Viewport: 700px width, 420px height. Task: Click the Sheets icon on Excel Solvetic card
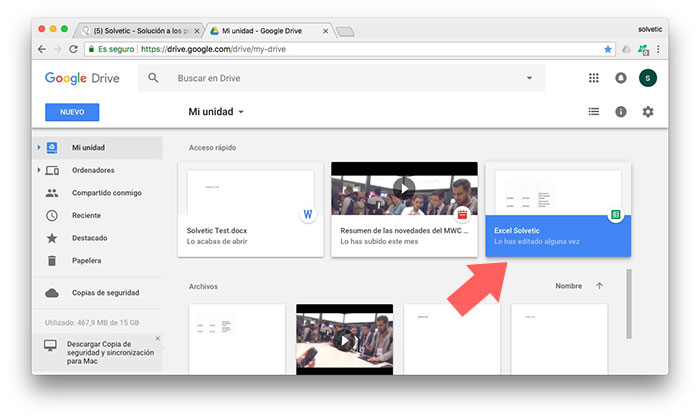pos(616,215)
